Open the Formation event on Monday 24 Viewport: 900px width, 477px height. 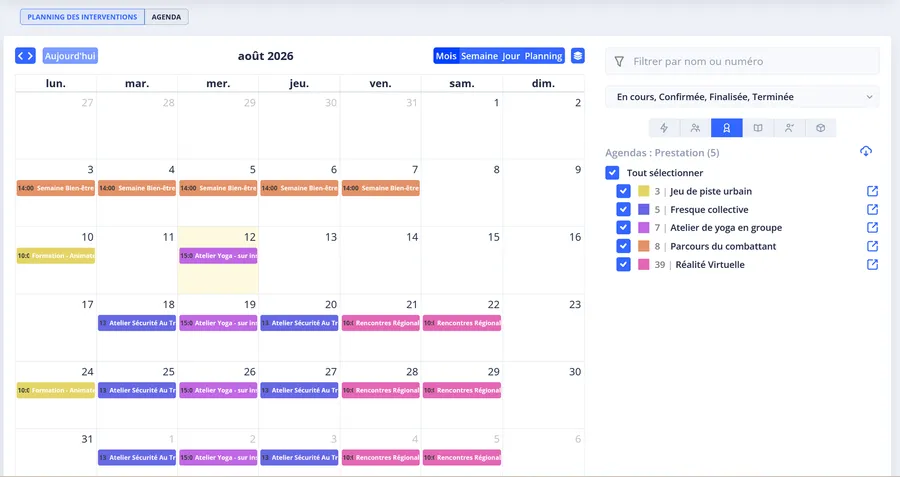pos(56,390)
